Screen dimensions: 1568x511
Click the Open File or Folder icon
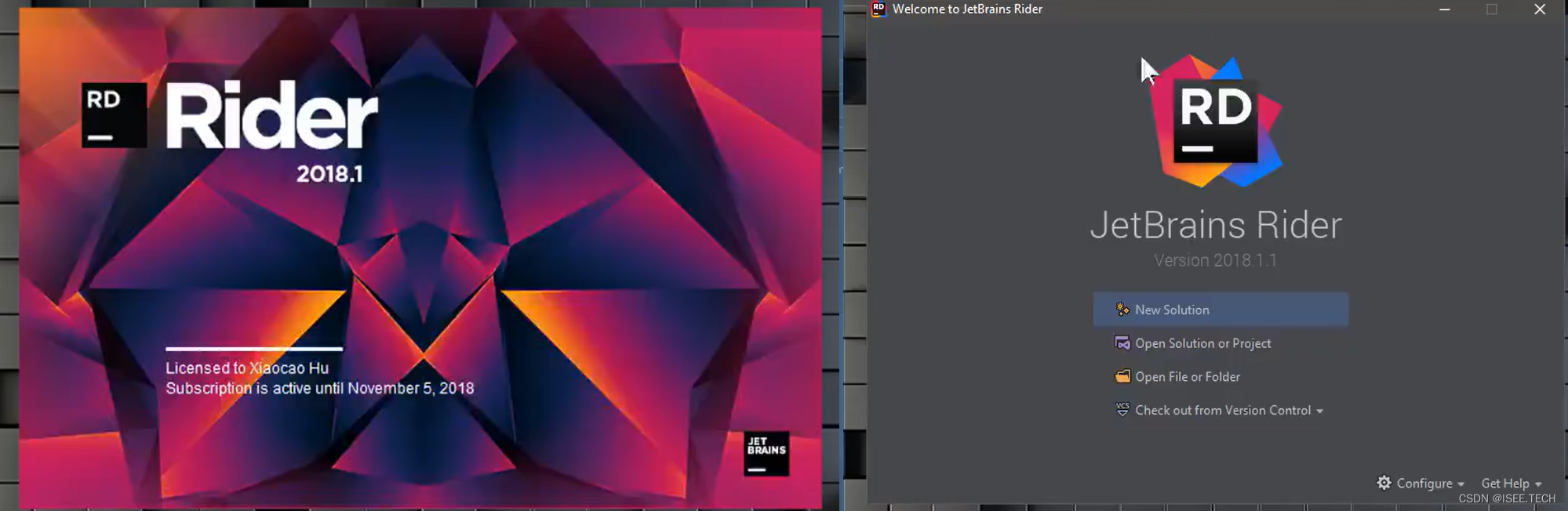pyautogui.click(x=1122, y=376)
